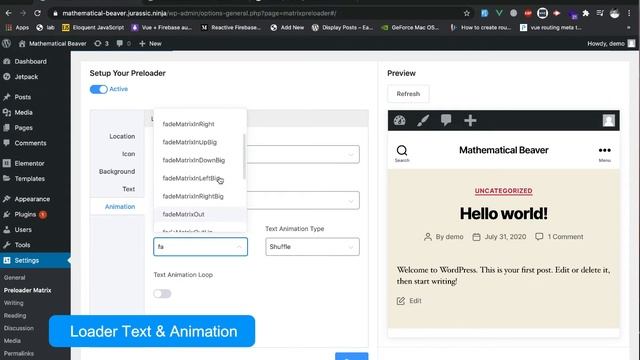
Task: Select fadeMatrixInRight option
Action: tap(200, 124)
